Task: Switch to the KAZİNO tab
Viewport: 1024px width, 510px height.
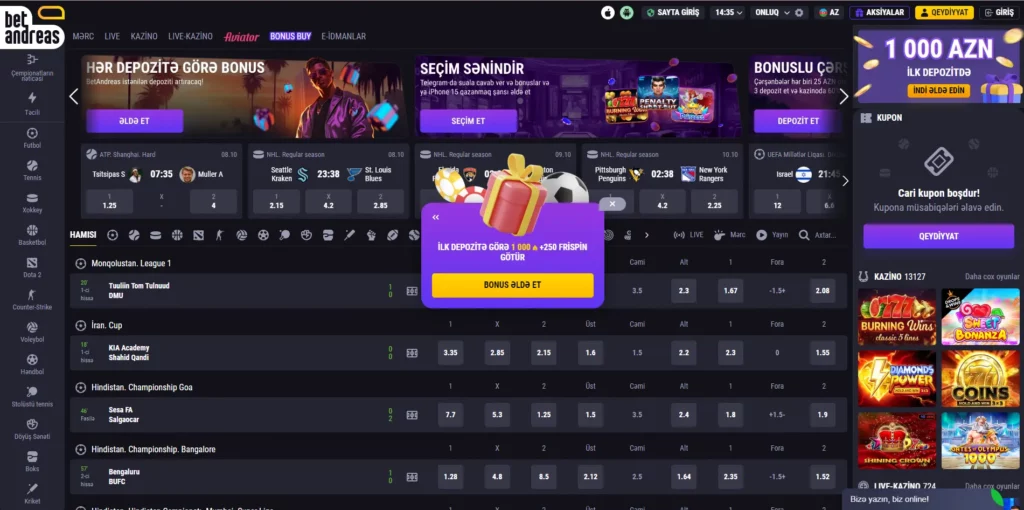Action: click(144, 37)
